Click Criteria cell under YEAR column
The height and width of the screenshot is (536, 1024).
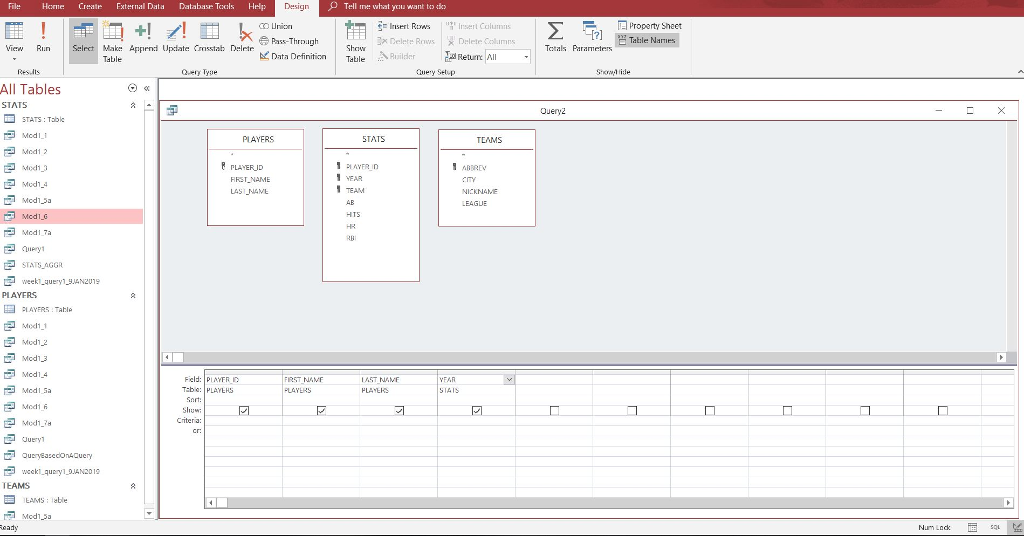click(476, 420)
